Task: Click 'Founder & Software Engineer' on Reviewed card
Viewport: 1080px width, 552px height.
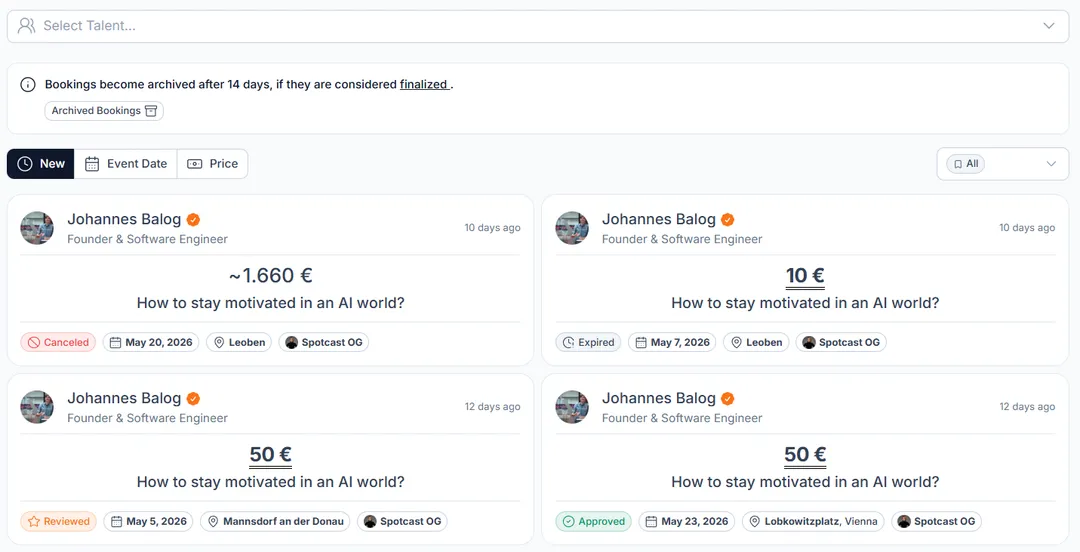Action: (x=147, y=418)
